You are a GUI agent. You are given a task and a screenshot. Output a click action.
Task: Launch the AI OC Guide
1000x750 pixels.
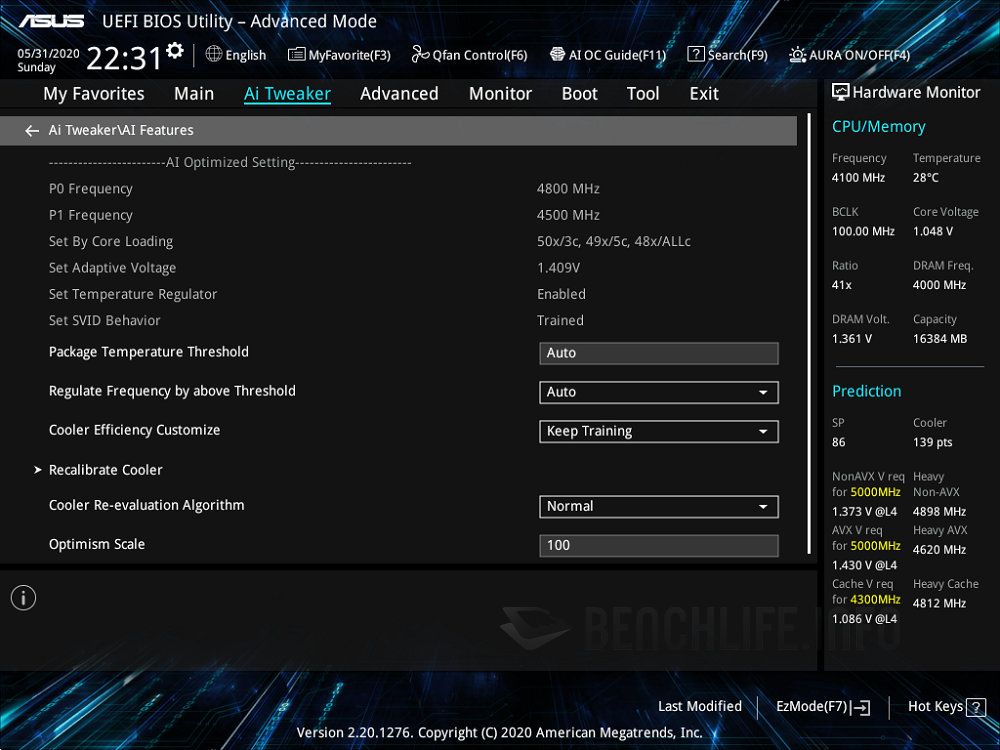tap(607, 55)
